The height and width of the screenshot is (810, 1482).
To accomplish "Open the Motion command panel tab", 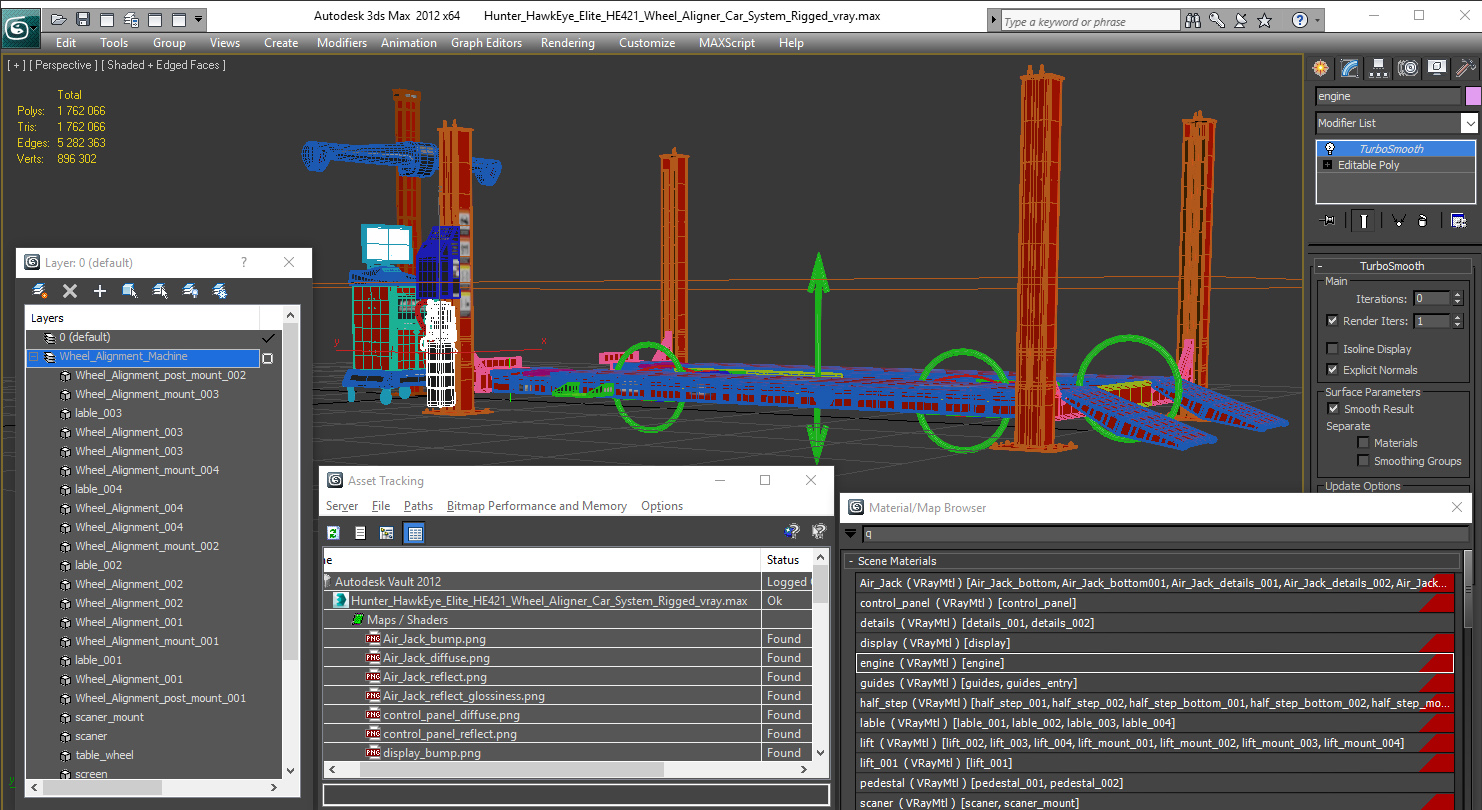I will tap(1408, 68).
